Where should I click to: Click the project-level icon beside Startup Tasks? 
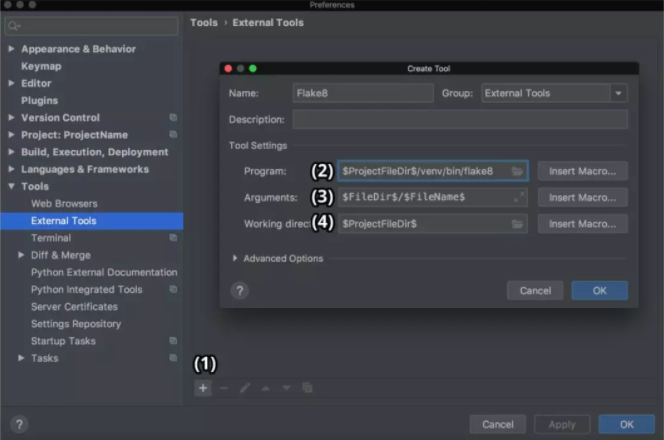pos(173,340)
